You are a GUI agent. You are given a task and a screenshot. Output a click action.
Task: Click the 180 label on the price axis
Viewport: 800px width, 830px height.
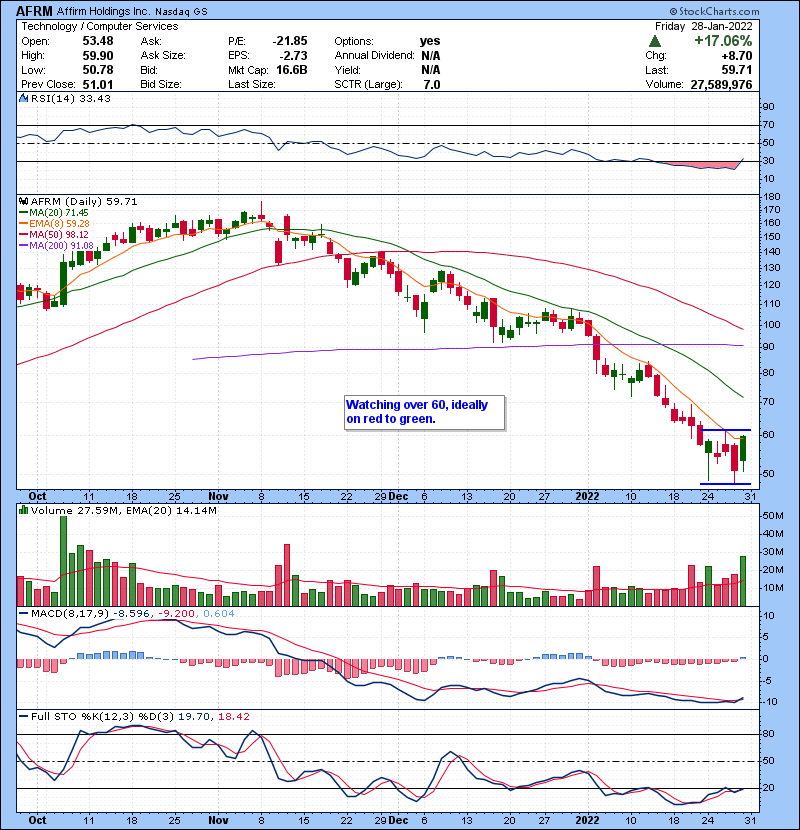[772, 196]
